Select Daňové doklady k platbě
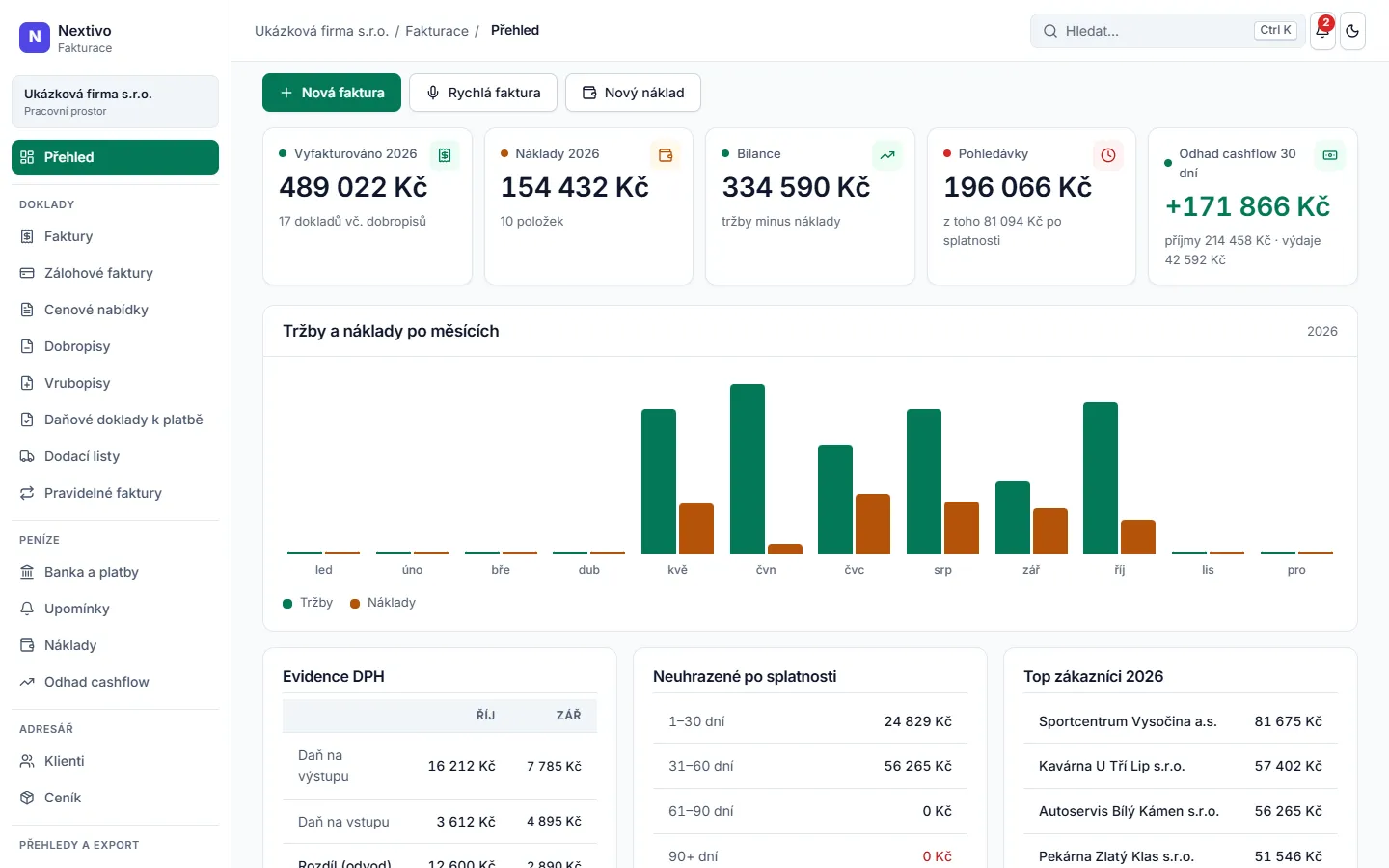Screen dimensions: 1389x868 click(115, 420)
